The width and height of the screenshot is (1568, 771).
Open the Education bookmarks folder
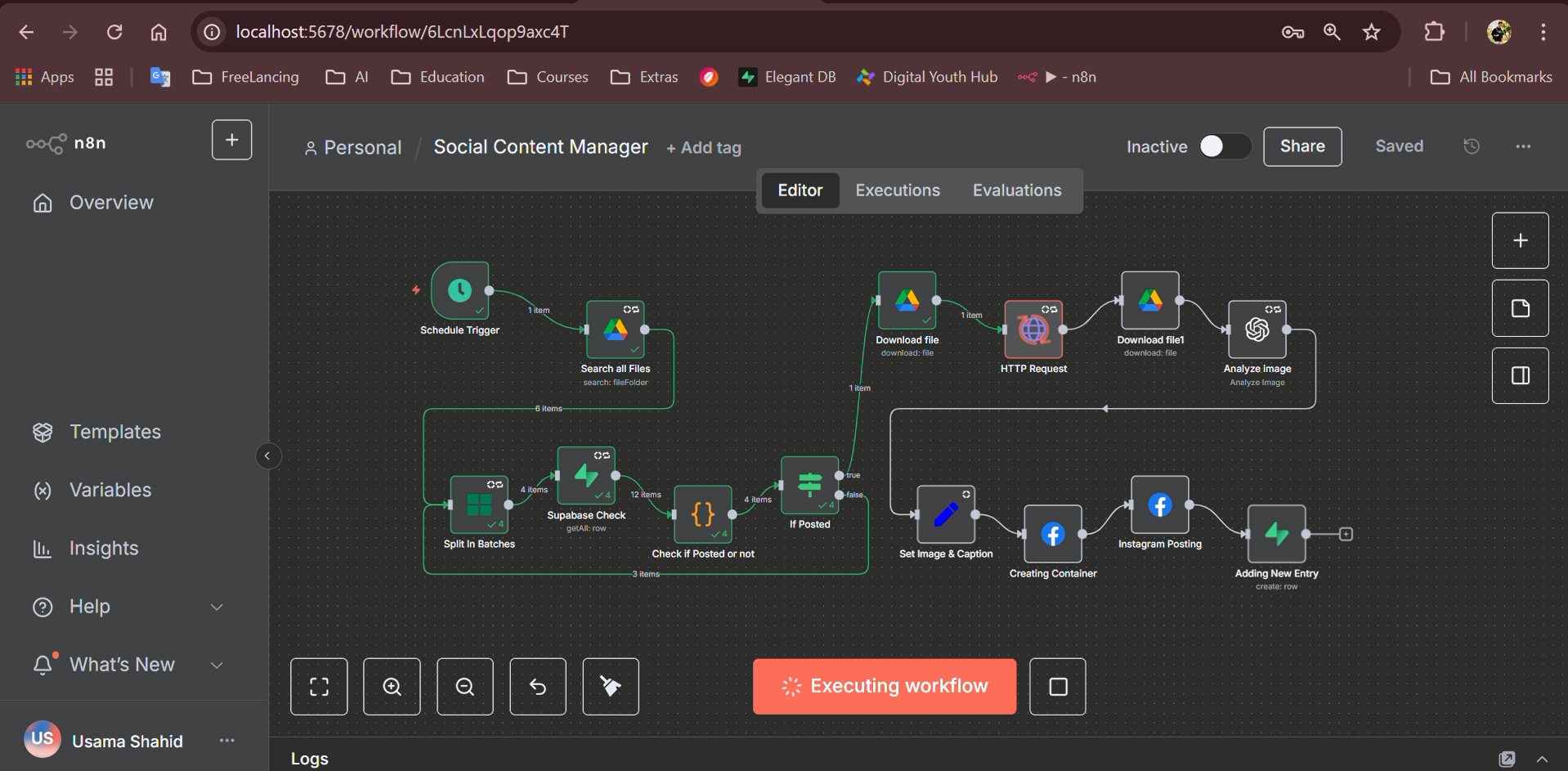coord(438,77)
